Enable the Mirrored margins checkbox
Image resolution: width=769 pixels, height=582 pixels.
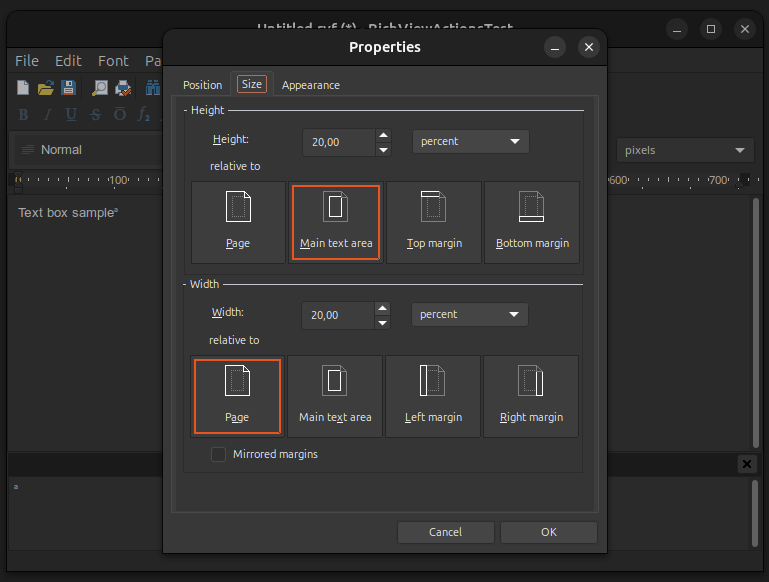[x=218, y=455]
